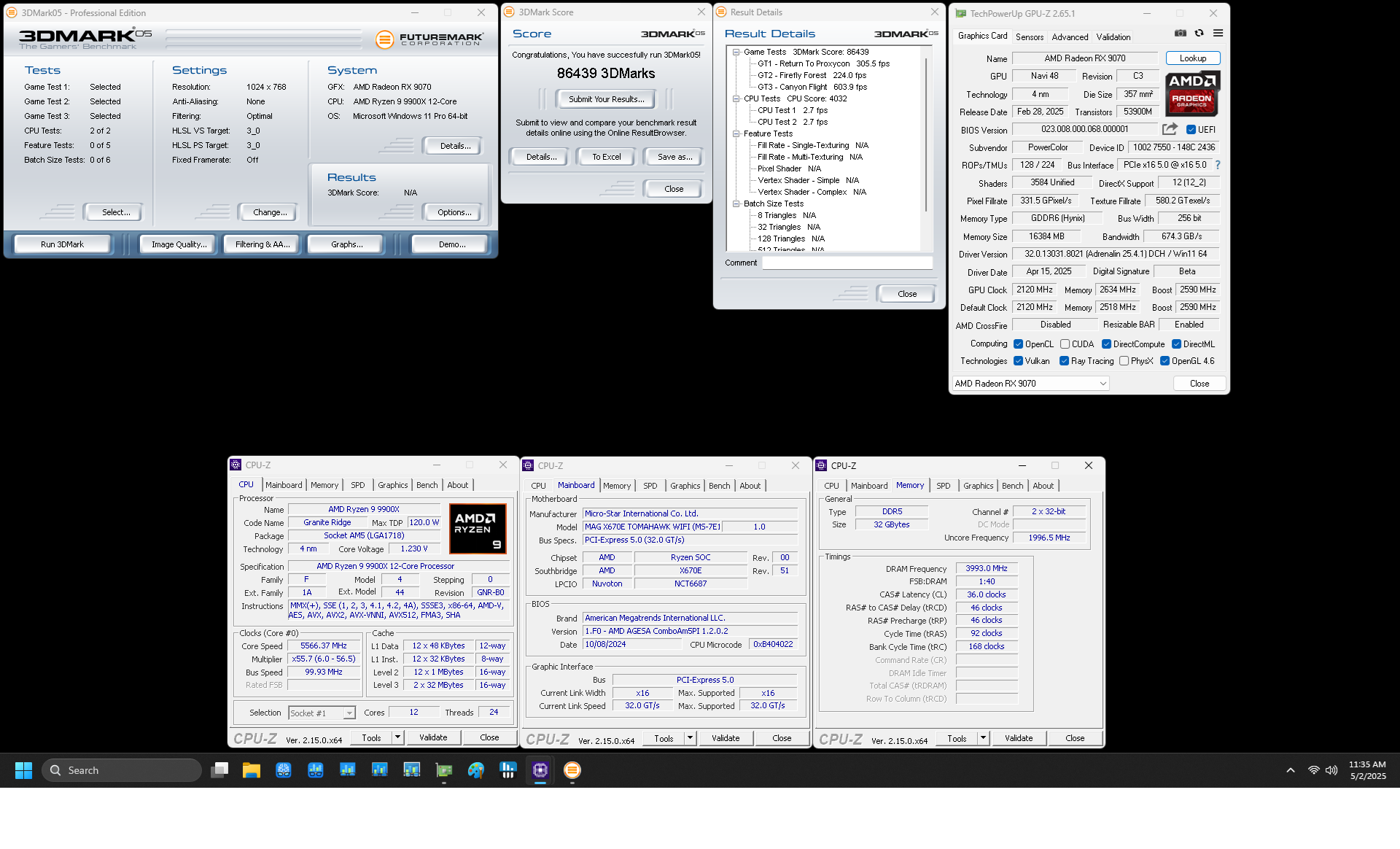
Task: Open the Socket #1 selection dropdown
Action: (x=322, y=713)
